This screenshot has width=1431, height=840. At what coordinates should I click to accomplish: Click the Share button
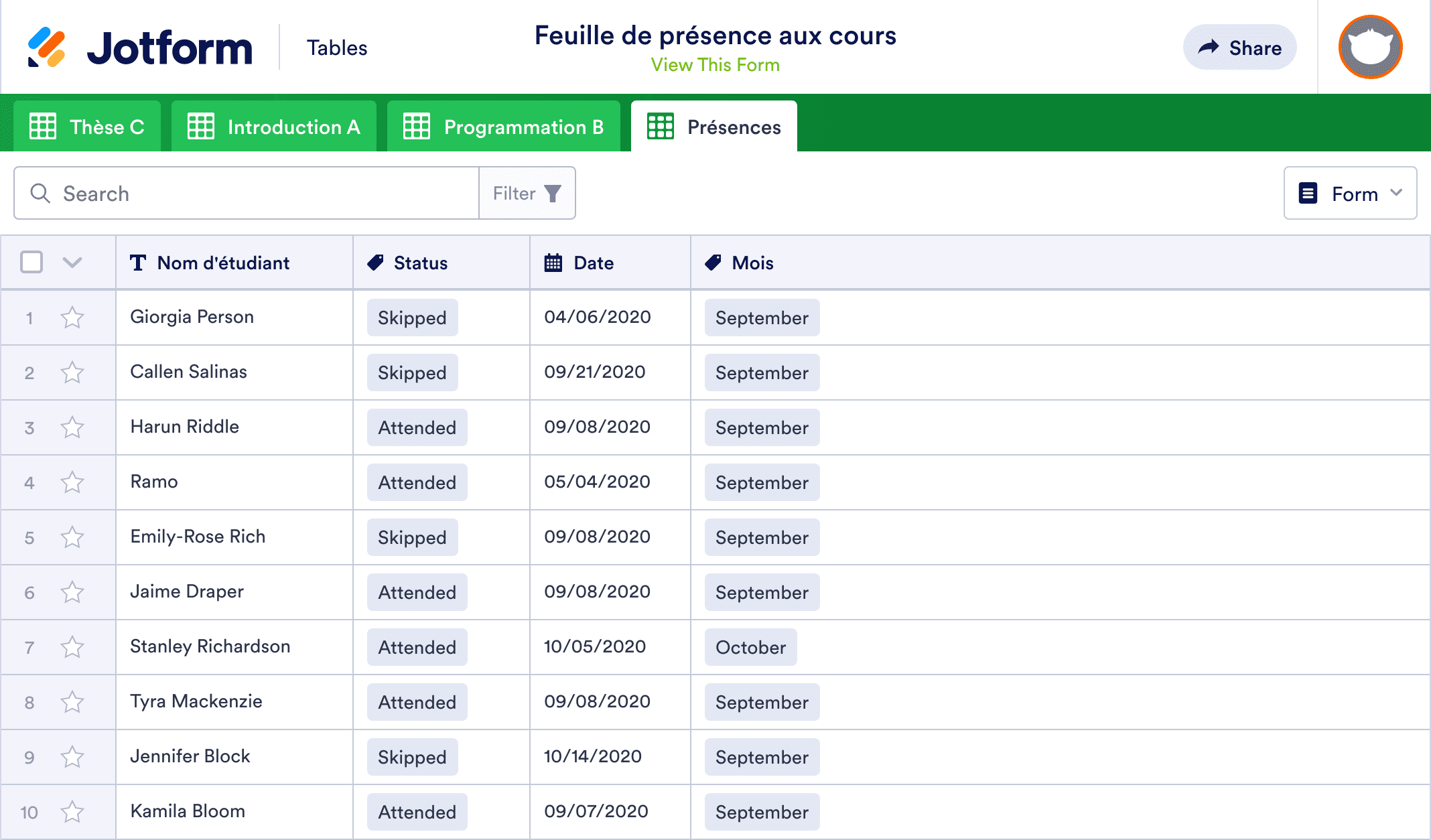click(1240, 48)
